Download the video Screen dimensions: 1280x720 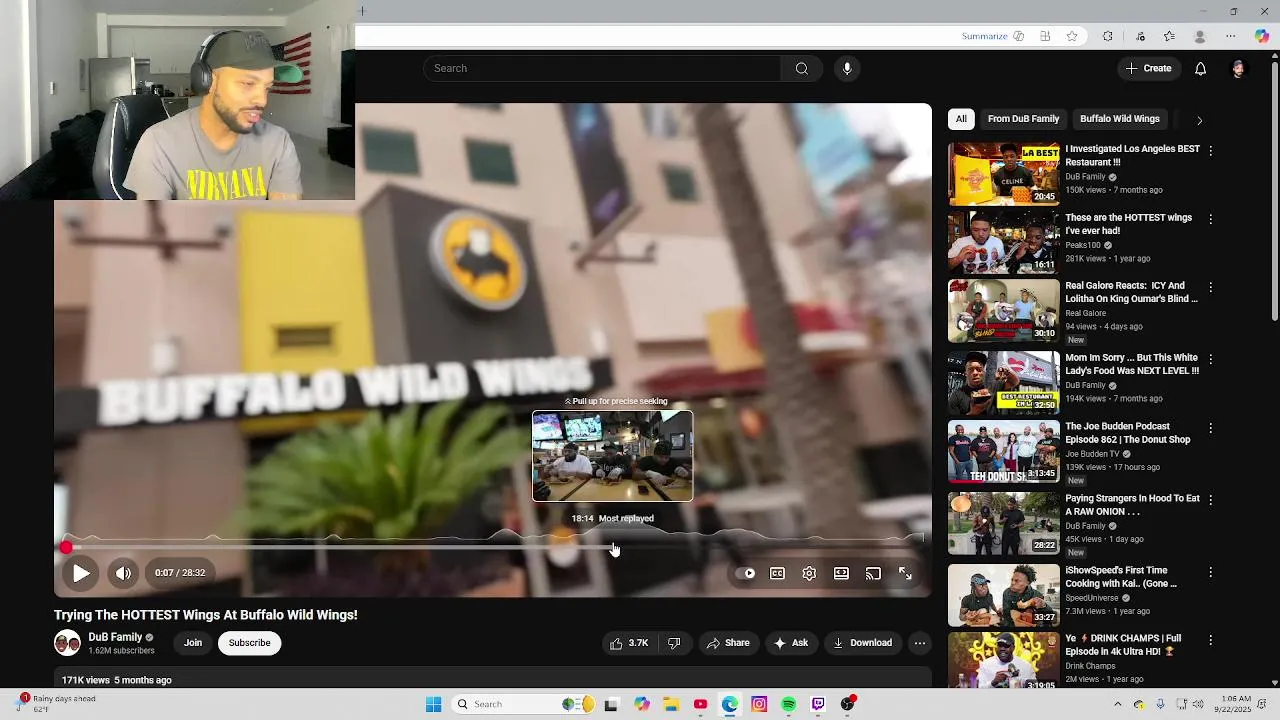tap(862, 643)
